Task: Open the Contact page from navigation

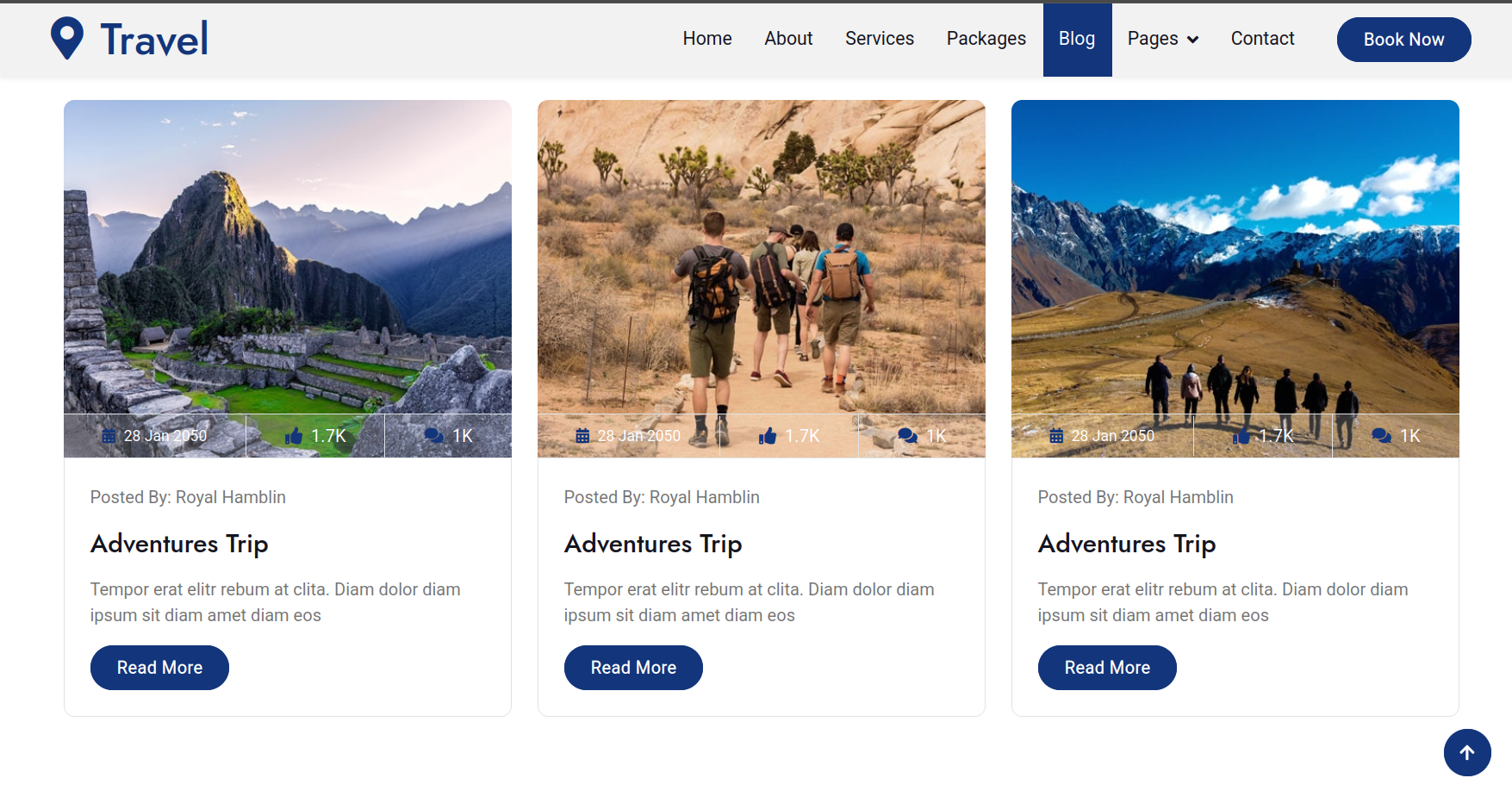Action: point(1262,39)
